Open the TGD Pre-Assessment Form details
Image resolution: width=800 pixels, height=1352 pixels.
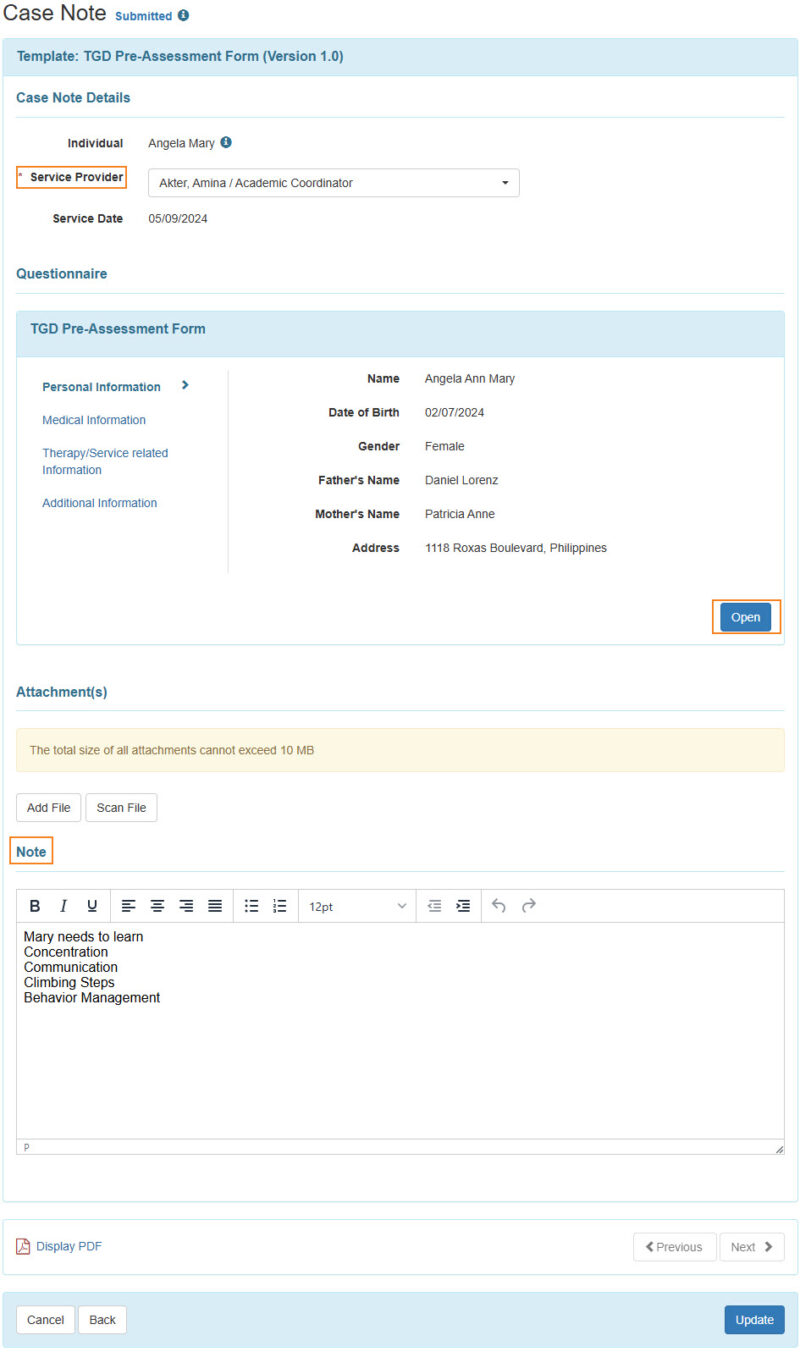pos(746,617)
